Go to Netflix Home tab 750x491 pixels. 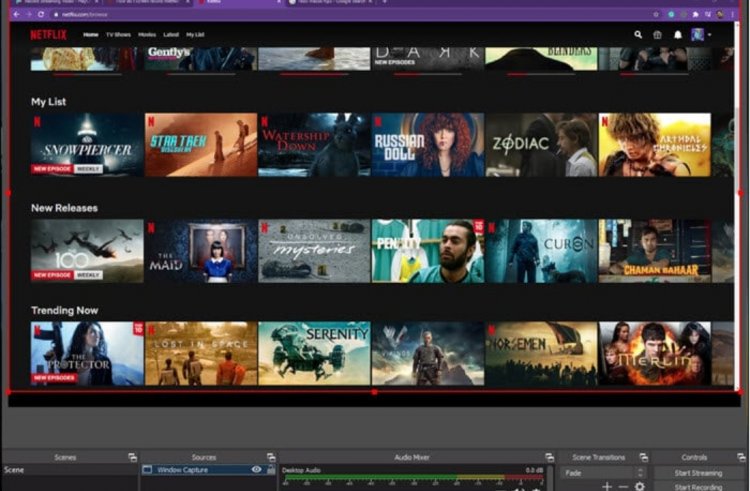coord(90,34)
